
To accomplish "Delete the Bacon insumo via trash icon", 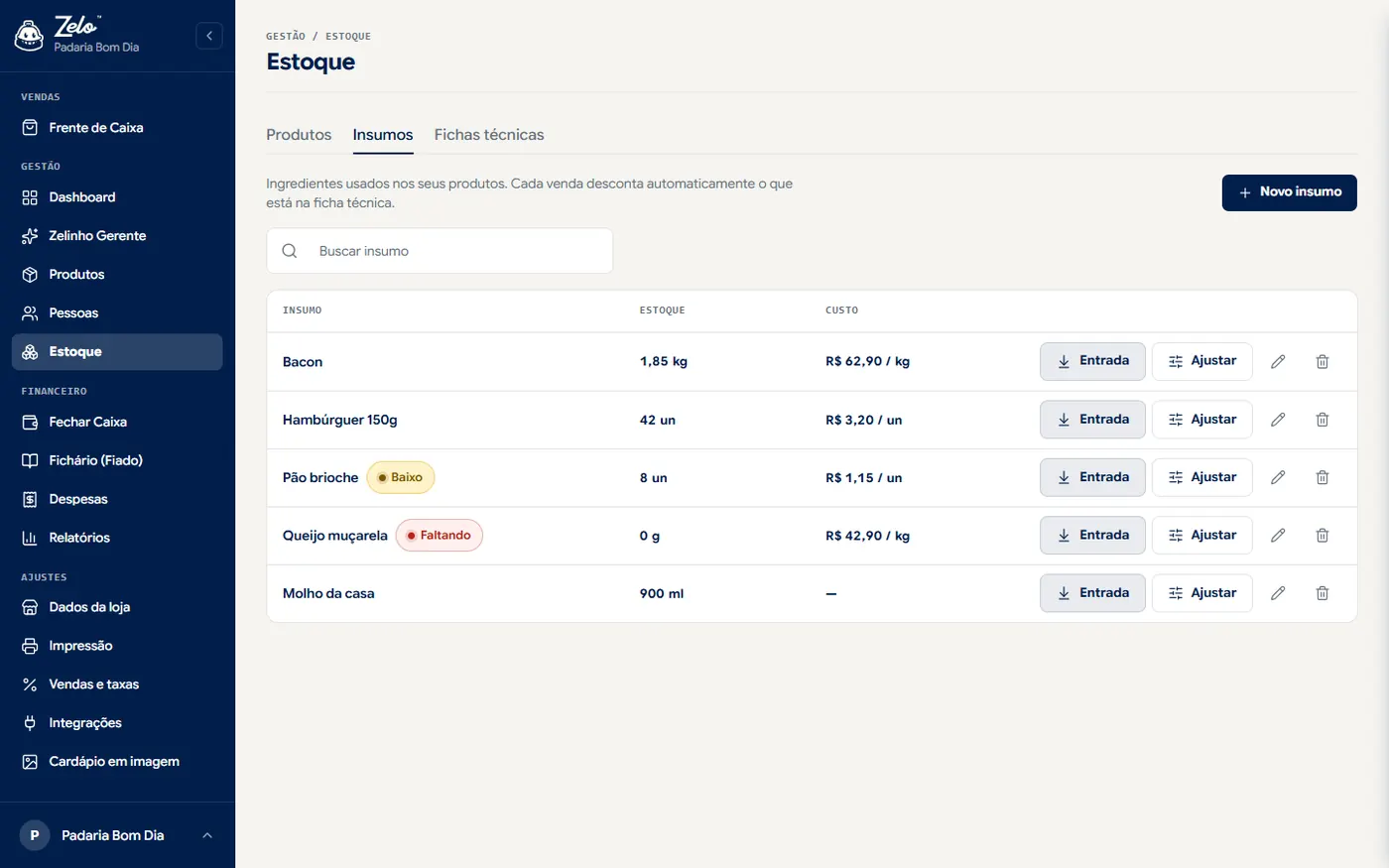I will (x=1323, y=362).
